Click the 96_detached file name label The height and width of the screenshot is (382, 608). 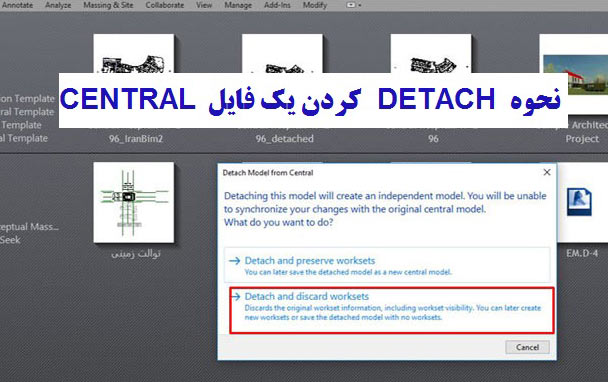(x=285, y=139)
